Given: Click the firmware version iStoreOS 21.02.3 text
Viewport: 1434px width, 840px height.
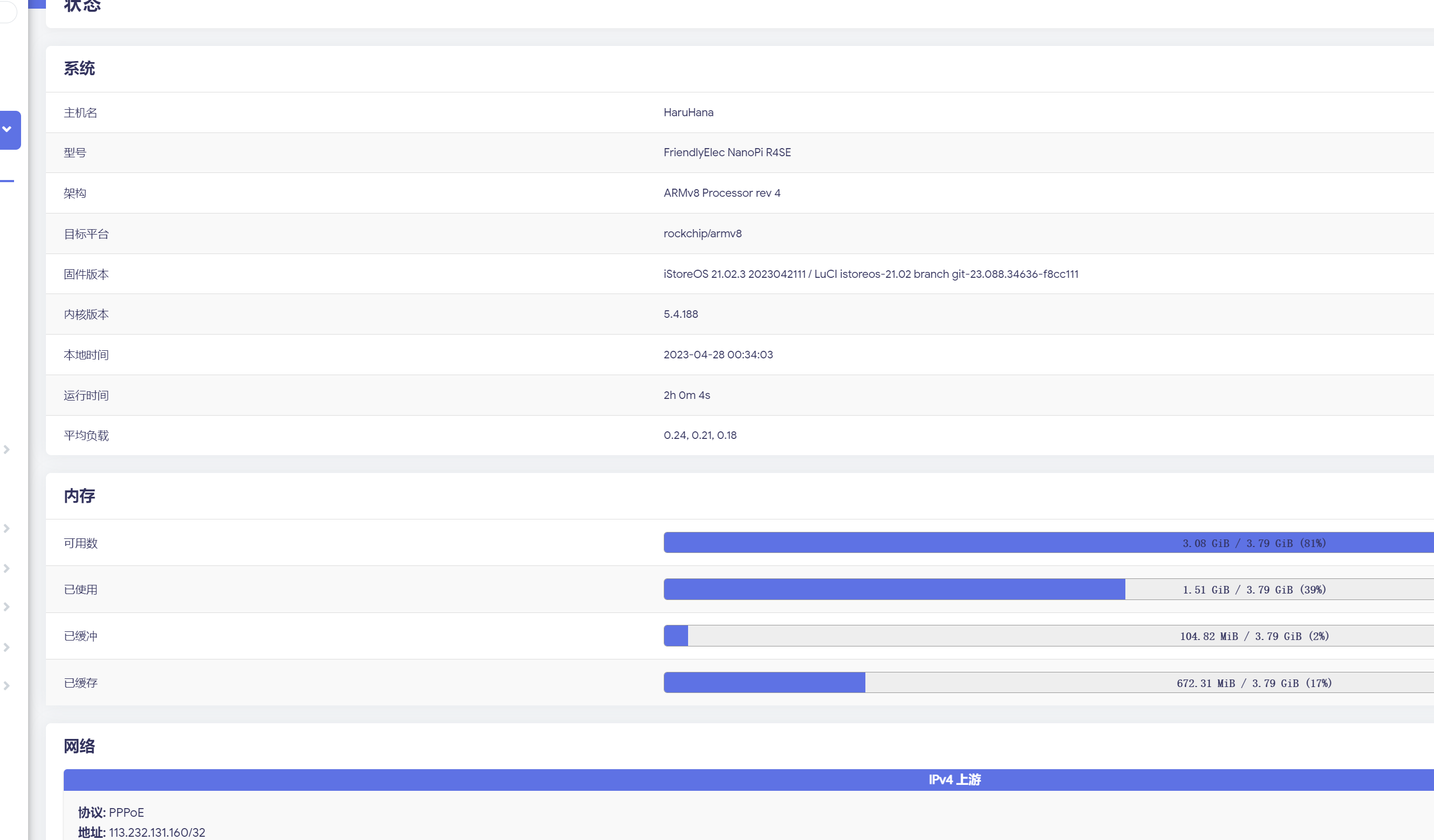Looking at the screenshot, I should [871, 274].
